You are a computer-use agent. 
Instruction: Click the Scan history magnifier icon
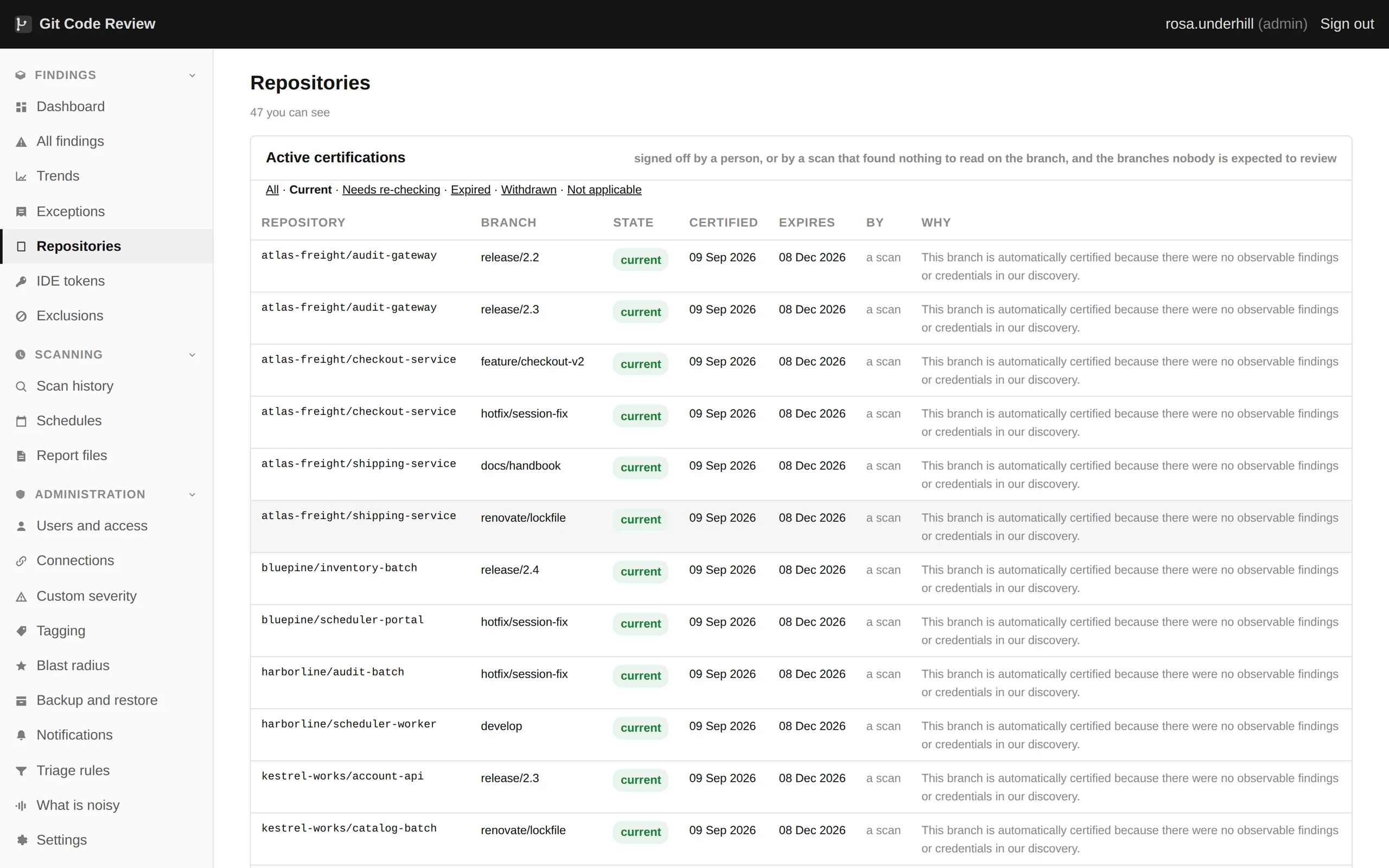[21, 386]
